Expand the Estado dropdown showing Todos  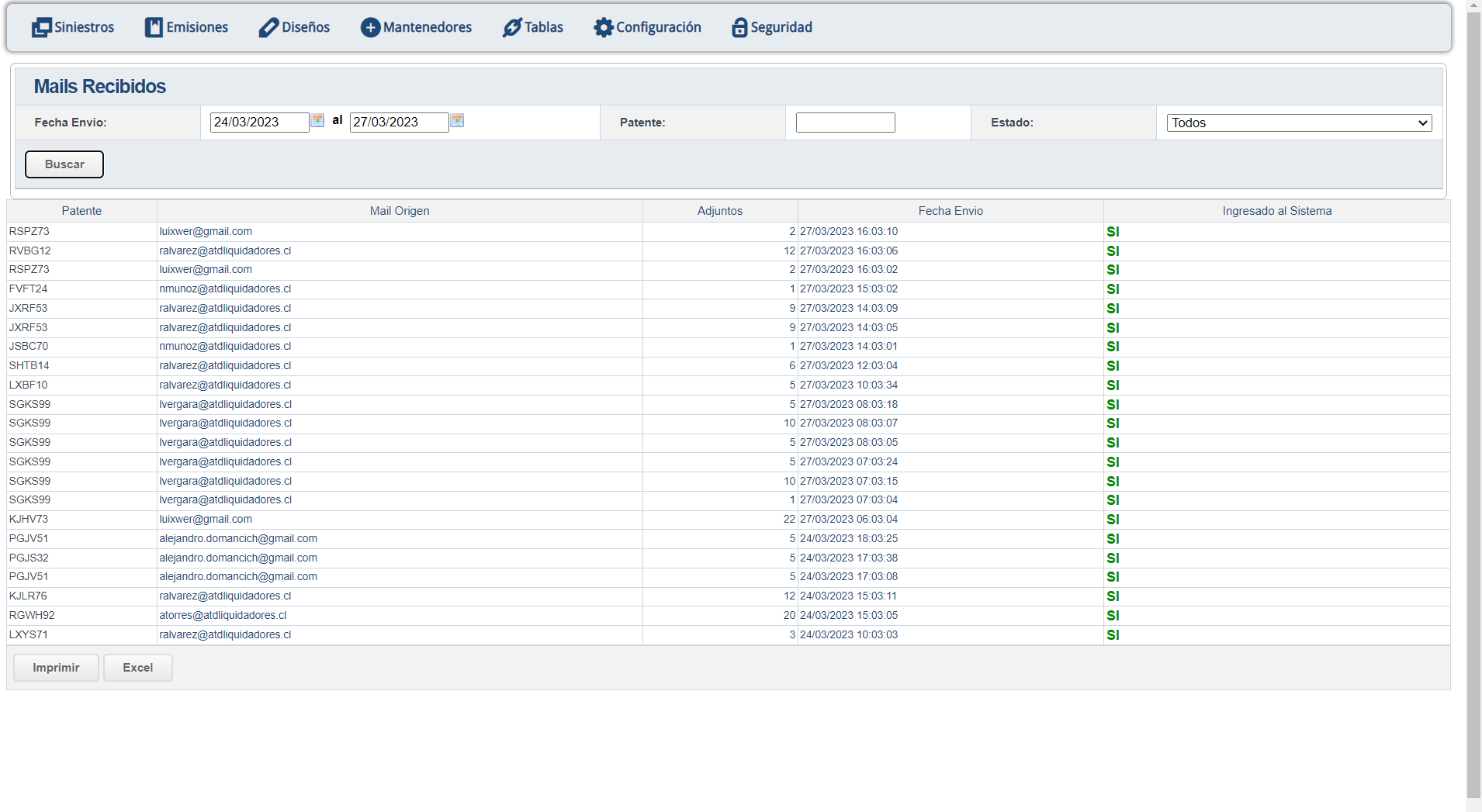pos(1299,123)
